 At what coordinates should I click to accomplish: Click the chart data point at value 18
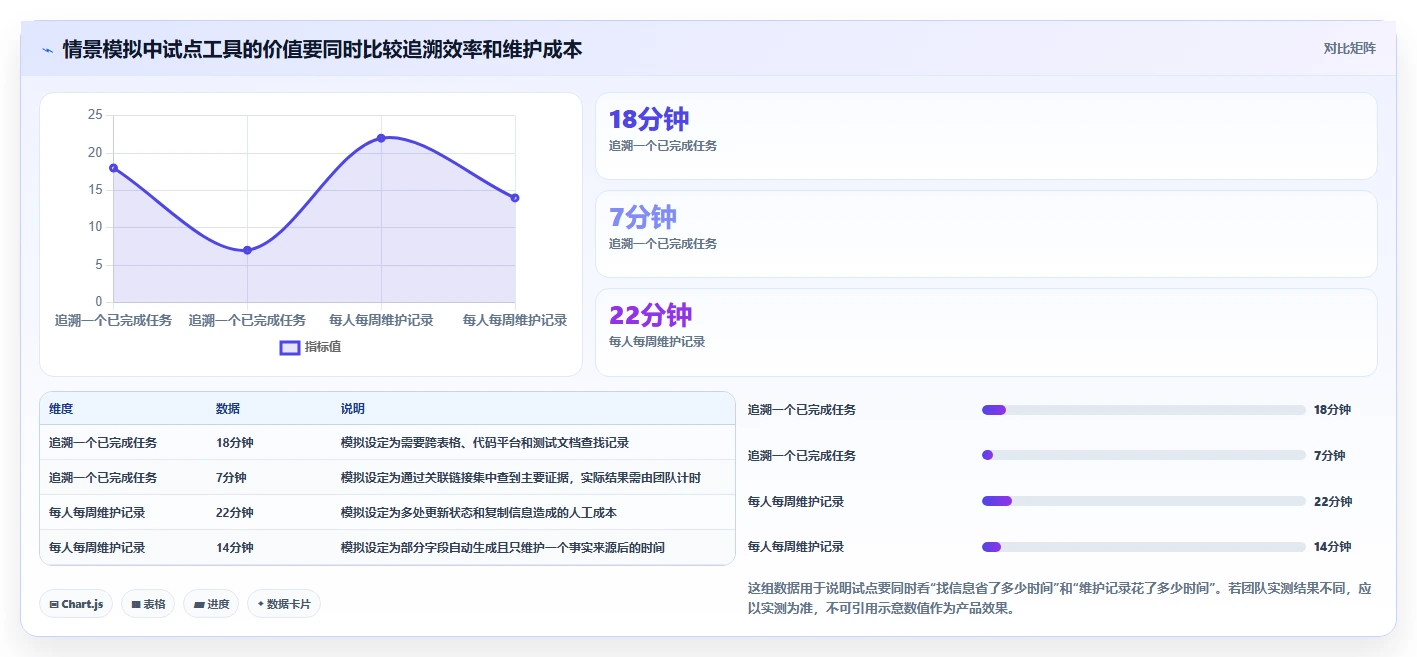[x=114, y=168]
